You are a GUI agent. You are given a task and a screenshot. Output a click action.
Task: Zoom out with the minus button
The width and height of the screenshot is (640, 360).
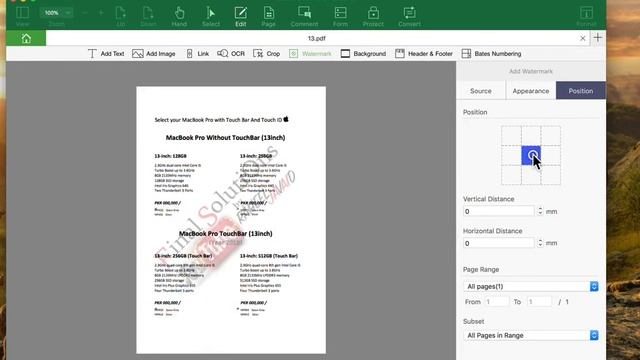tap(85, 13)
